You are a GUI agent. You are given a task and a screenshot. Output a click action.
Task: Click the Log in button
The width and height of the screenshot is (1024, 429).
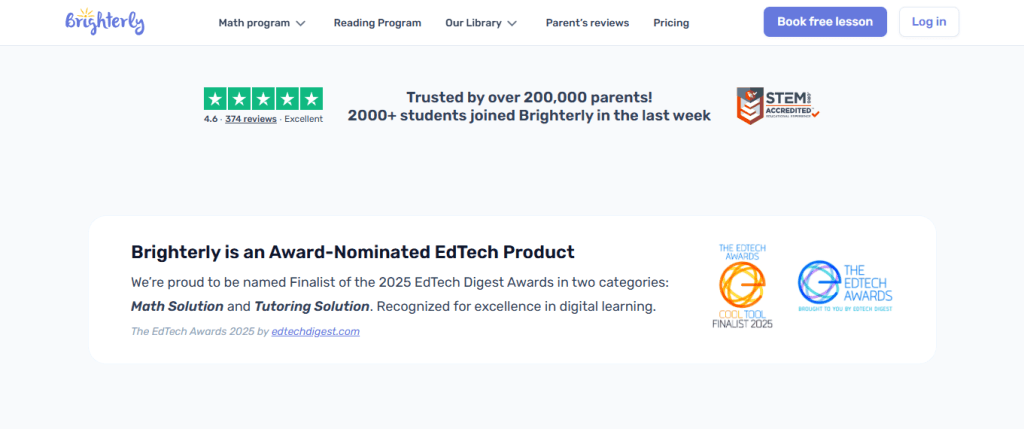click(x=928, y=22)
